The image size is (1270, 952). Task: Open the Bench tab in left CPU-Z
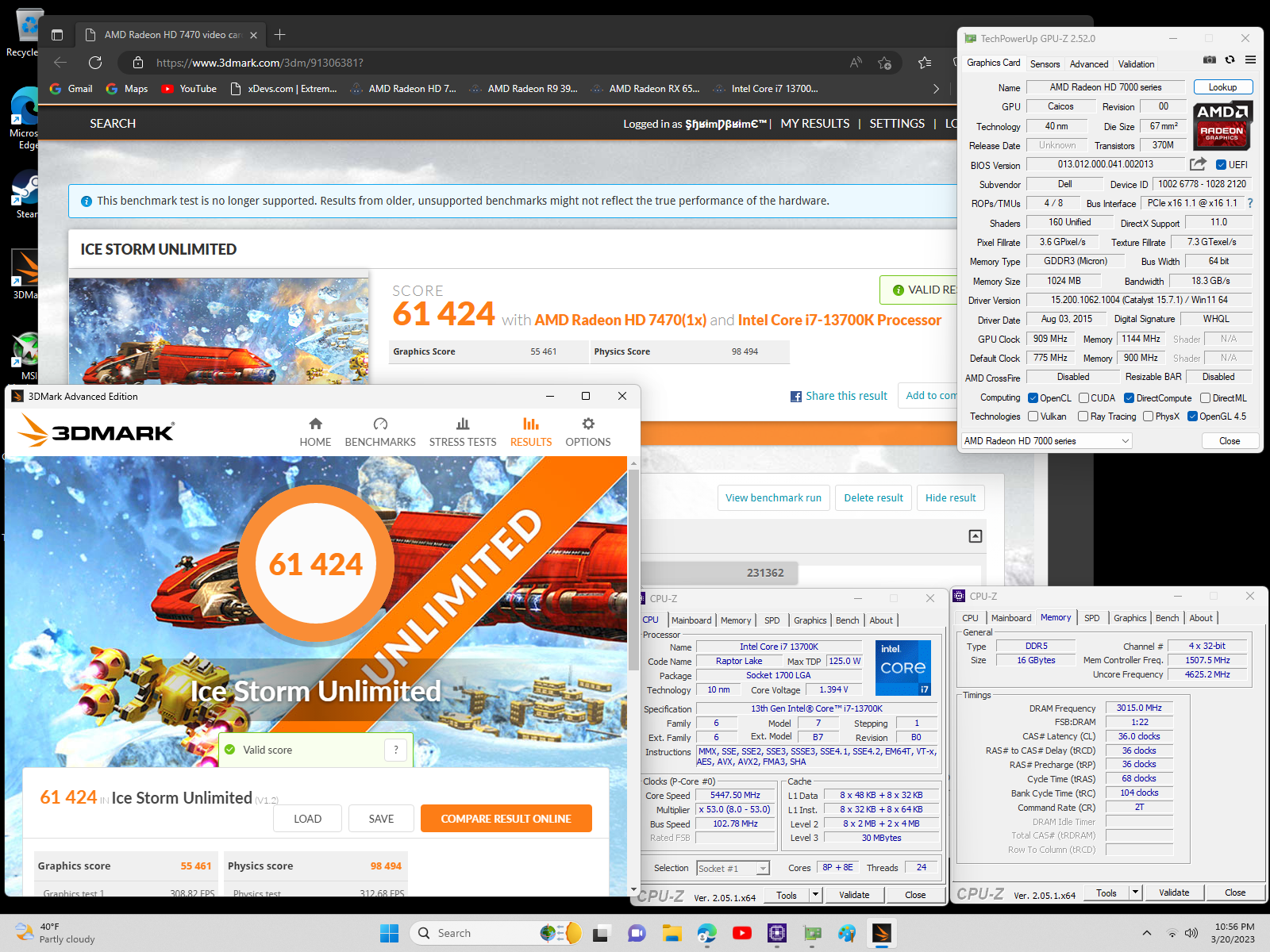[847, 620]
